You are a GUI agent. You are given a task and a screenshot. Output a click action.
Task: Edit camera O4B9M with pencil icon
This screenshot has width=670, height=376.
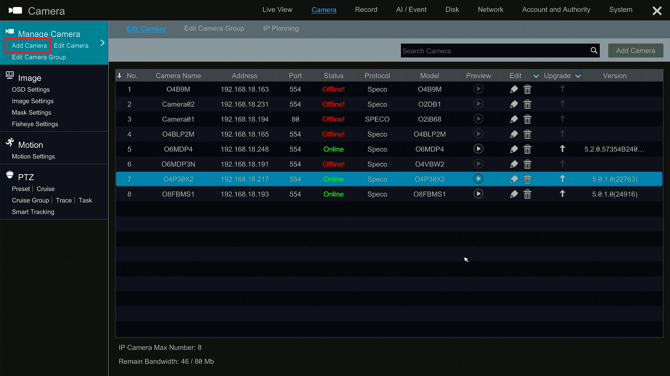click(514, 89)
